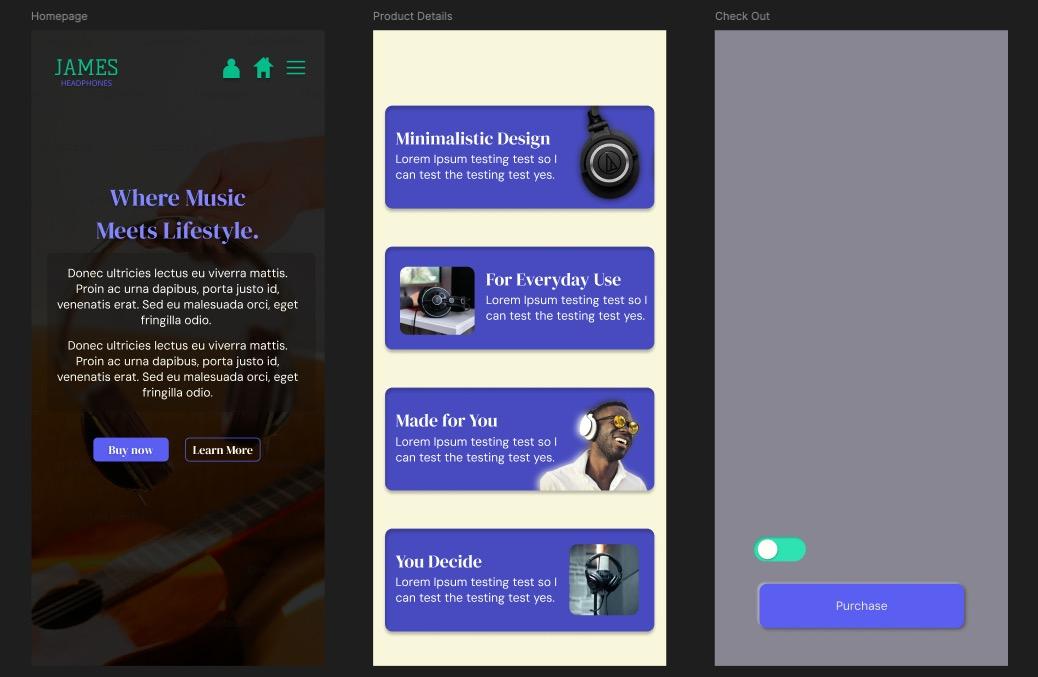
Task: Click the Purchase button
Action: (861, 606)
